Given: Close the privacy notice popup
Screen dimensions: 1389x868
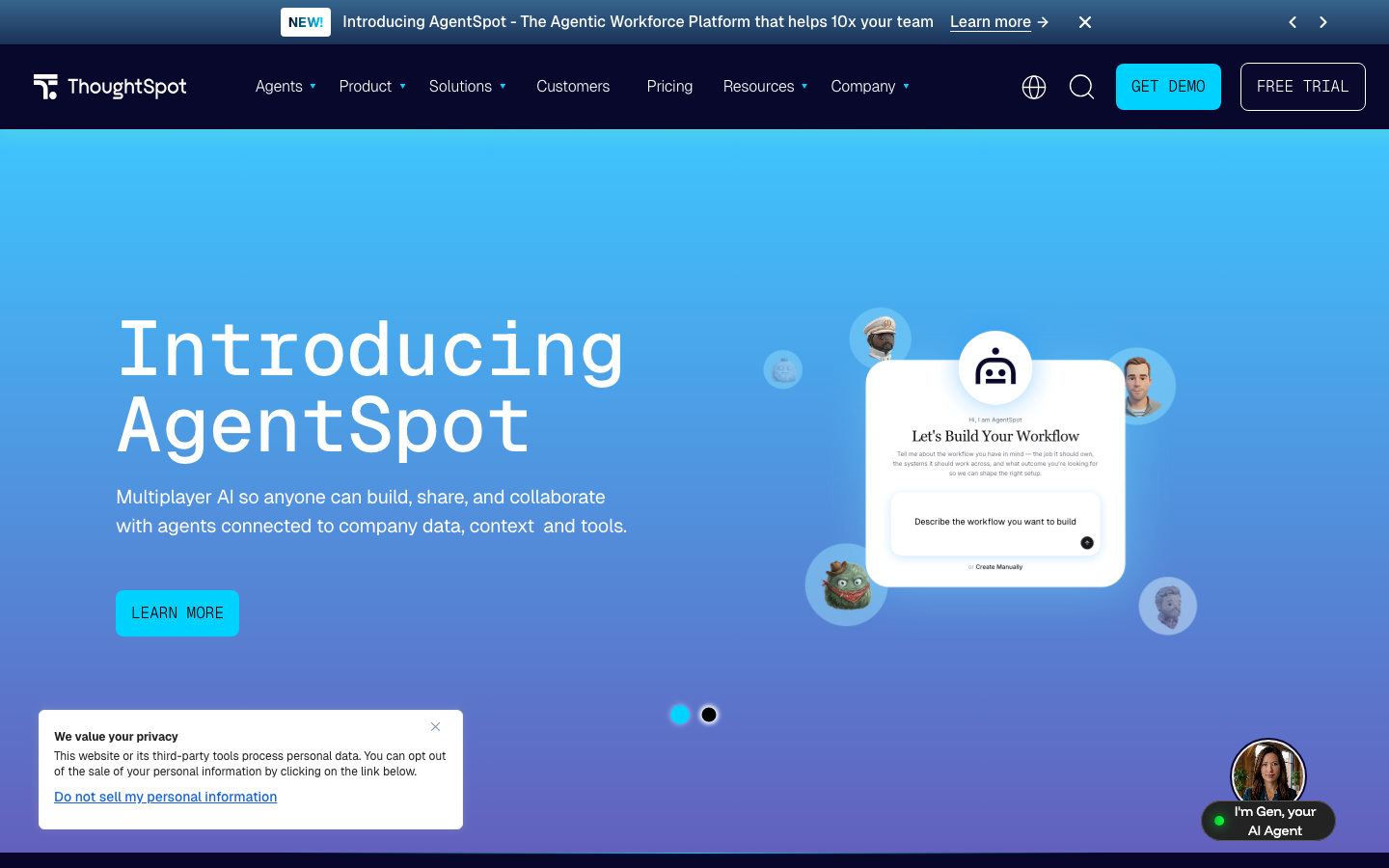Looking at the screenshot, I should pyautogui.click(x=436, y=727).
